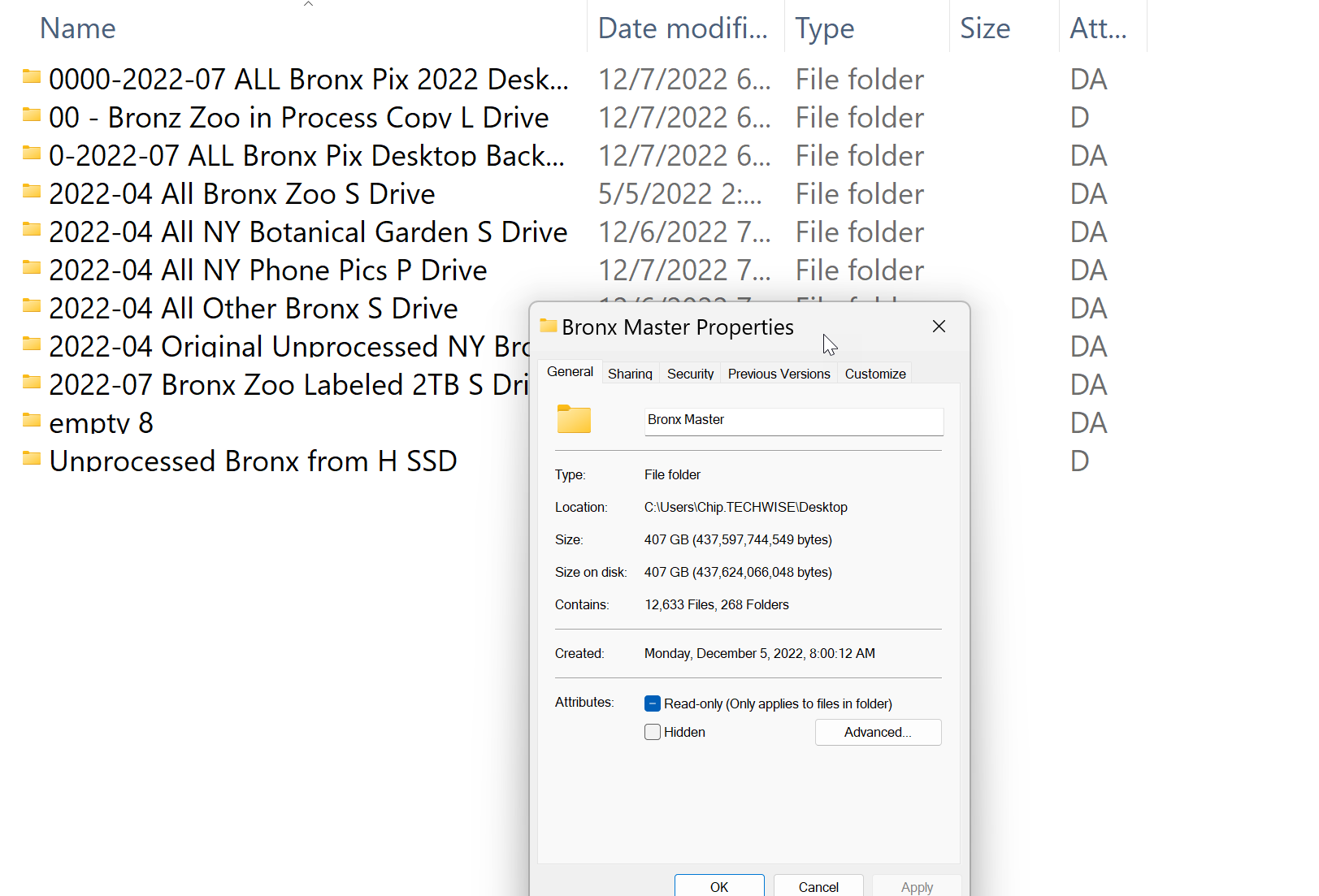Switch to Previous Versions tab
The height and width of the screenshot is (896, 1319).
pyautogui.click(x=779, y=374)
